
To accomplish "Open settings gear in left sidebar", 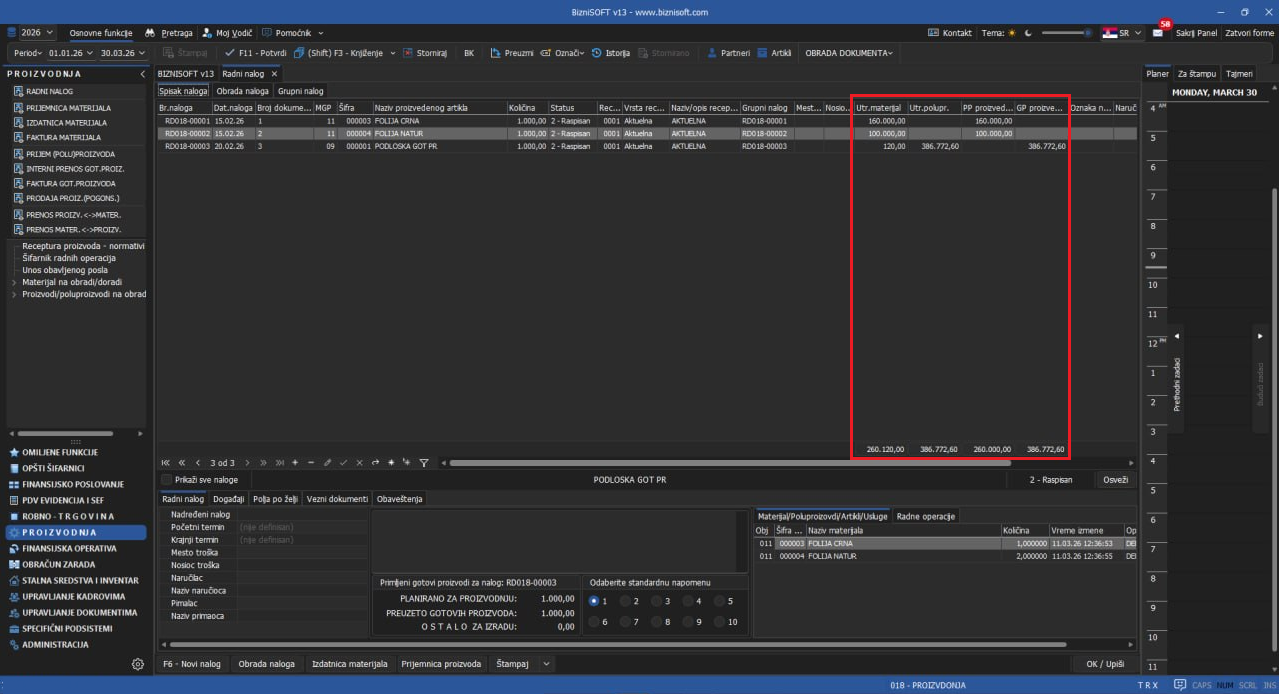I will pyautogui.click(x=138, y=664).
